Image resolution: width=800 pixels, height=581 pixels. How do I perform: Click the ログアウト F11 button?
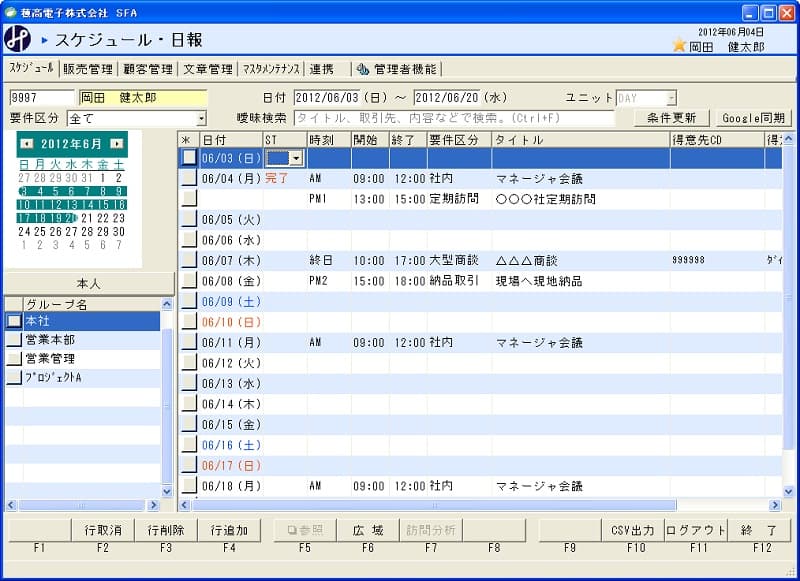tap(696, 531)
